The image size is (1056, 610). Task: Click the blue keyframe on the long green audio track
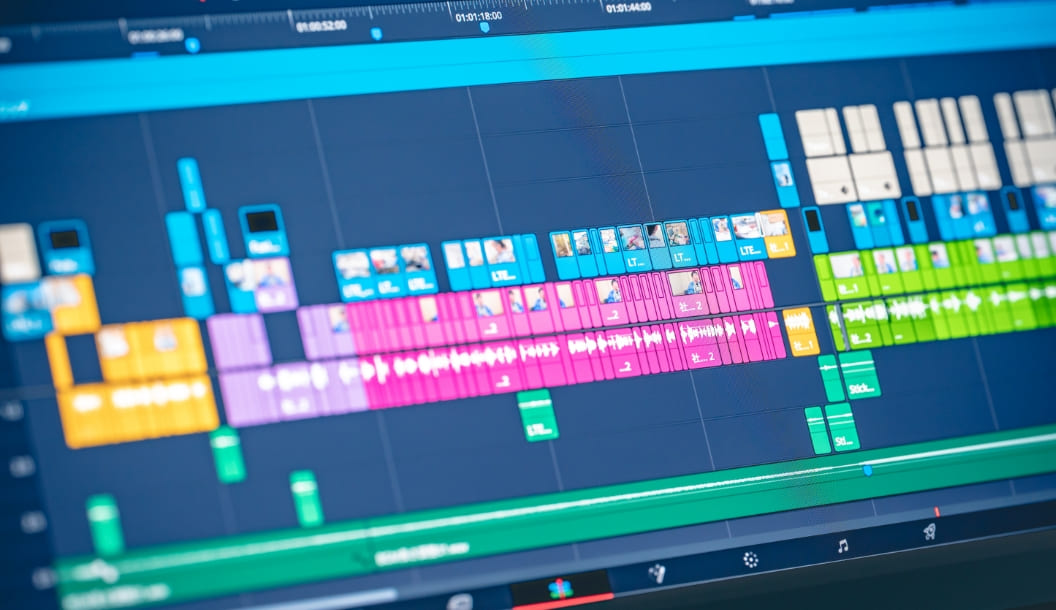pyautogui.click(x=868, y=470)
